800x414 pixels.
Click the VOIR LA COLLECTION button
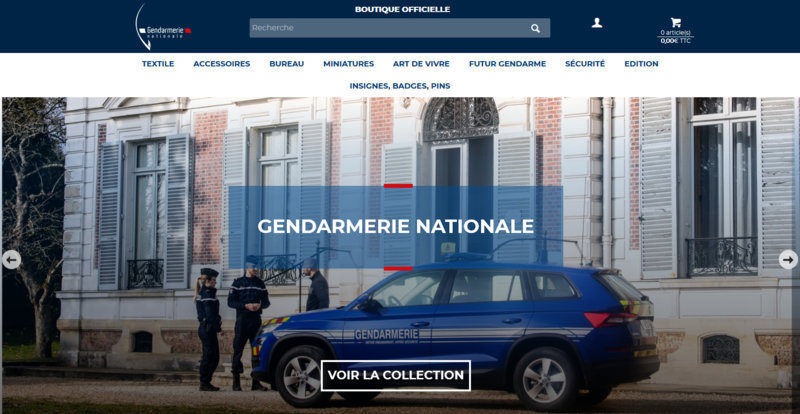395,375
